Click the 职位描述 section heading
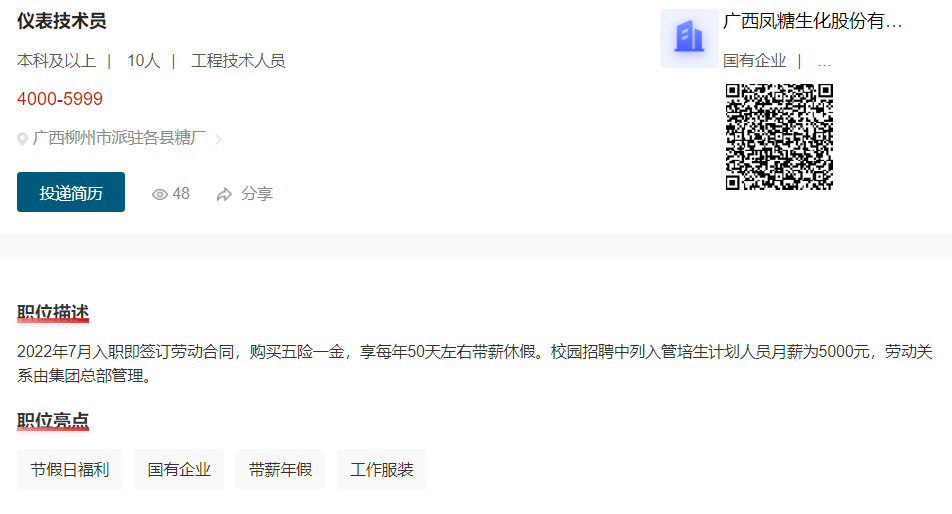 click(x=53, y=313)
